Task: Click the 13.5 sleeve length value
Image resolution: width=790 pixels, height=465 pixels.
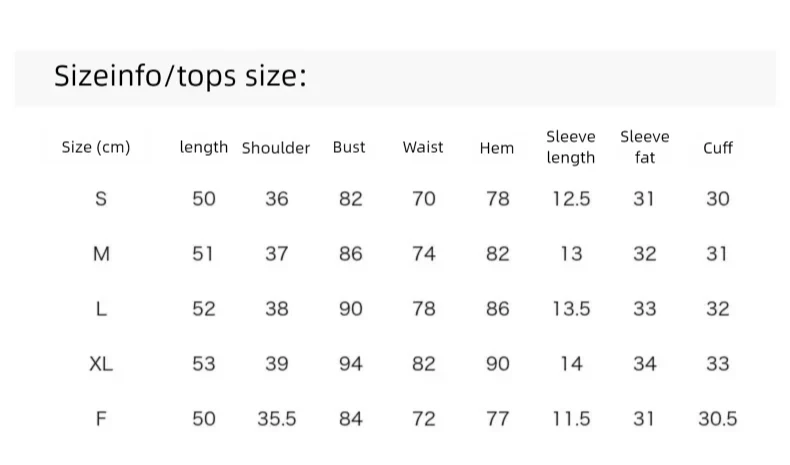Action: pyautogui.click(x=571, y=309)
